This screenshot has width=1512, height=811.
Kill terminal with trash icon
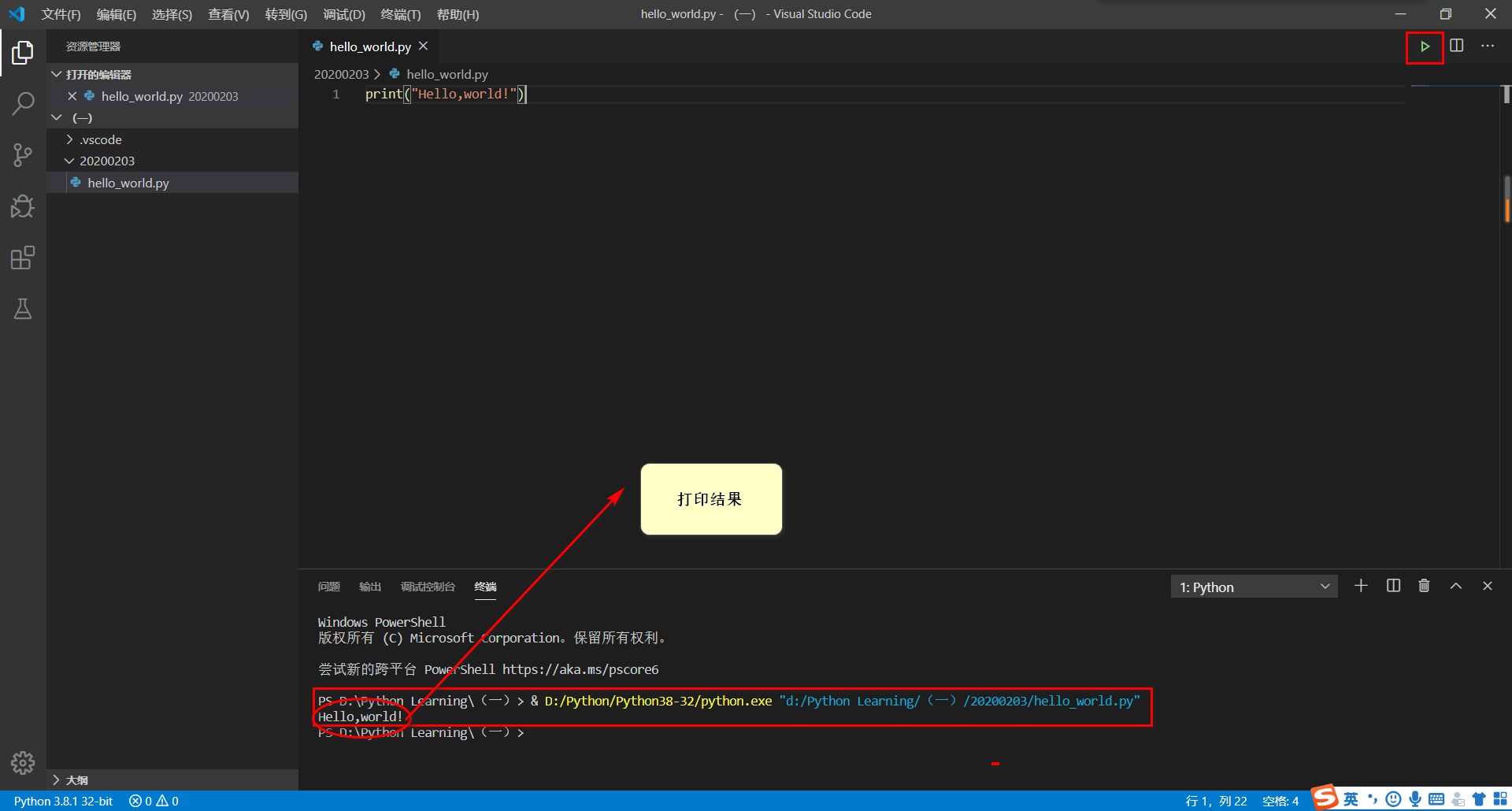pyautogui.click(x=1424, y=586)
